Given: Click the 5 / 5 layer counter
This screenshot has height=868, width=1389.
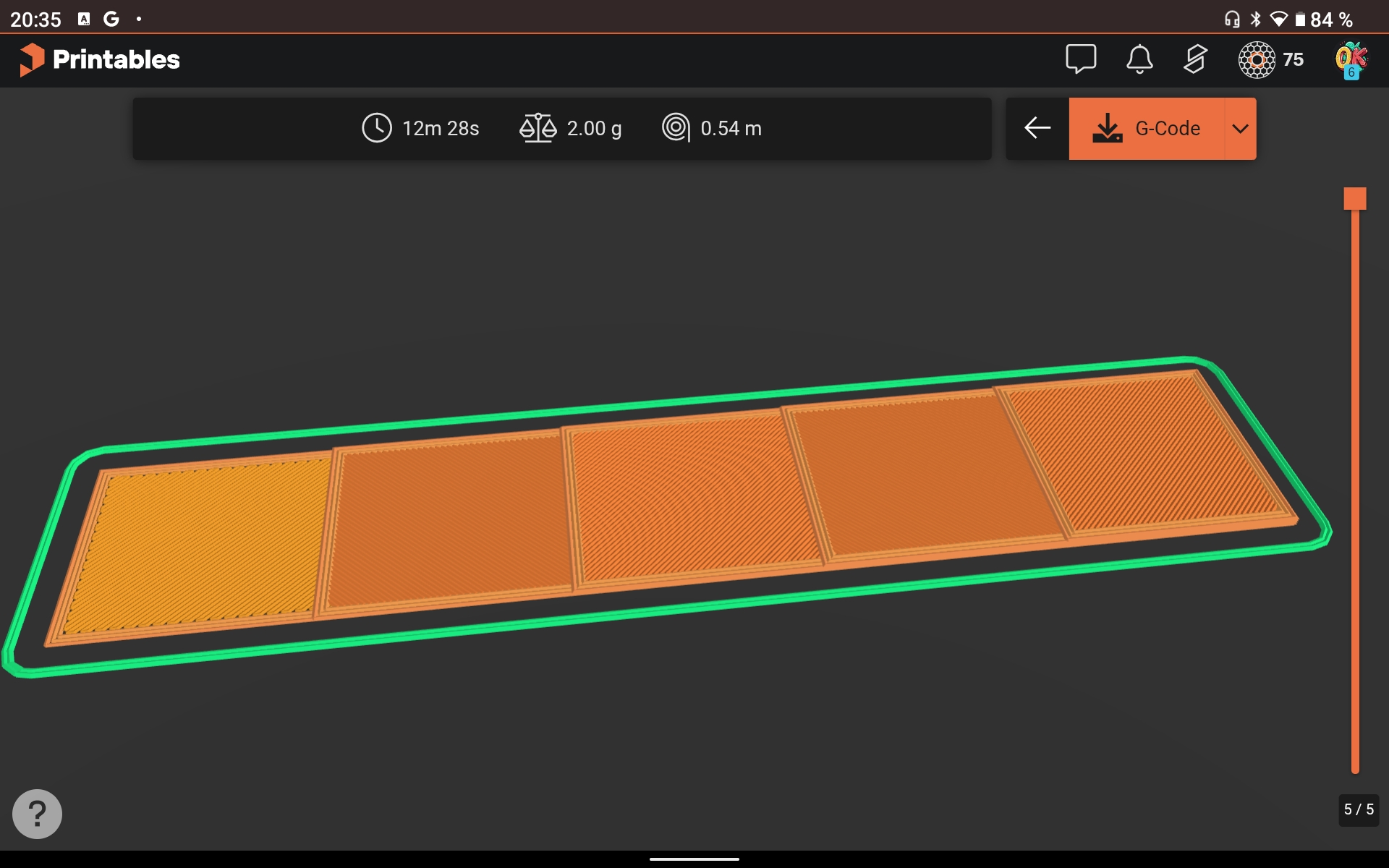Looking at the screenshot, I should pyautogui.click(x=1359, y=809).
